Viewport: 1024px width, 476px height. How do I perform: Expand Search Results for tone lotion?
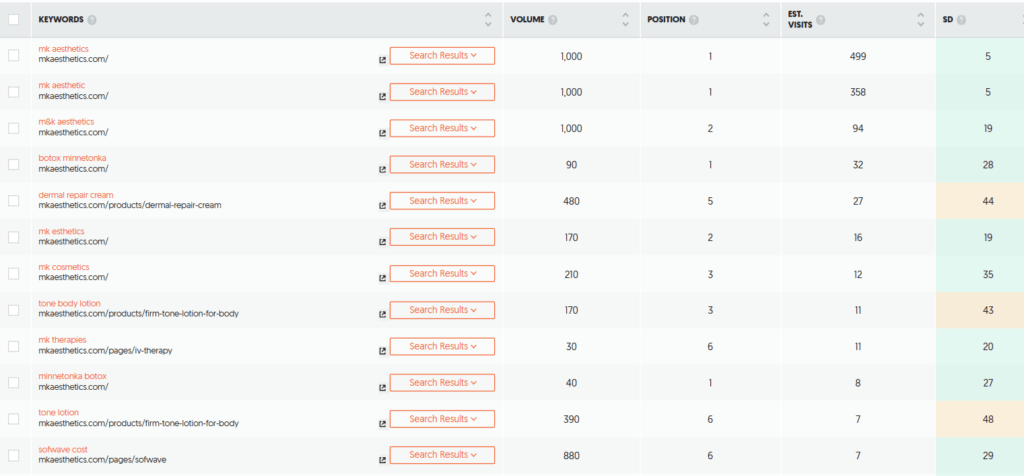(442, 419)
